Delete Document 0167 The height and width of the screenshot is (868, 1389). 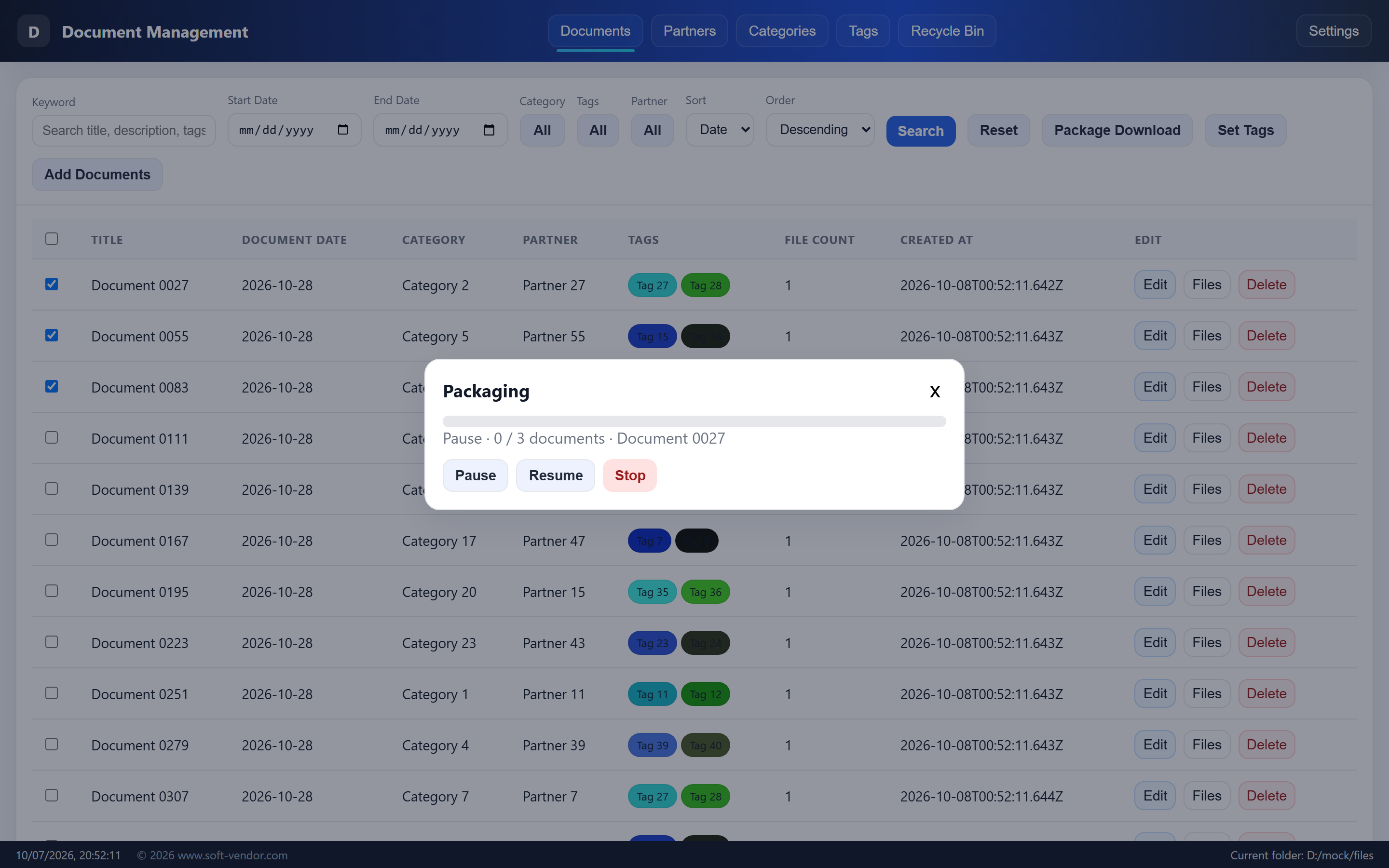point(1266,540)
